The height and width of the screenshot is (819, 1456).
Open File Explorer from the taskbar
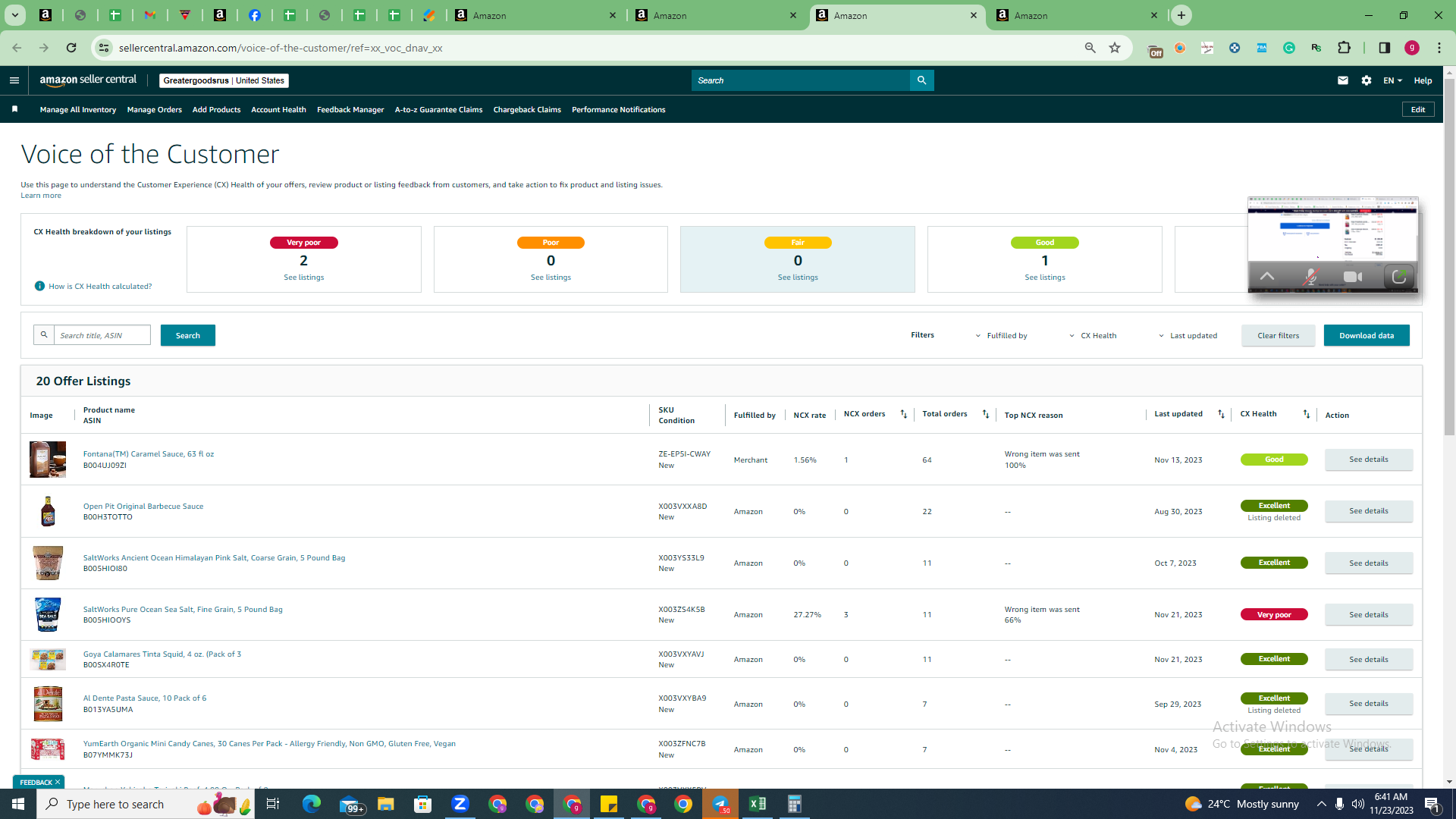[385, 804]
